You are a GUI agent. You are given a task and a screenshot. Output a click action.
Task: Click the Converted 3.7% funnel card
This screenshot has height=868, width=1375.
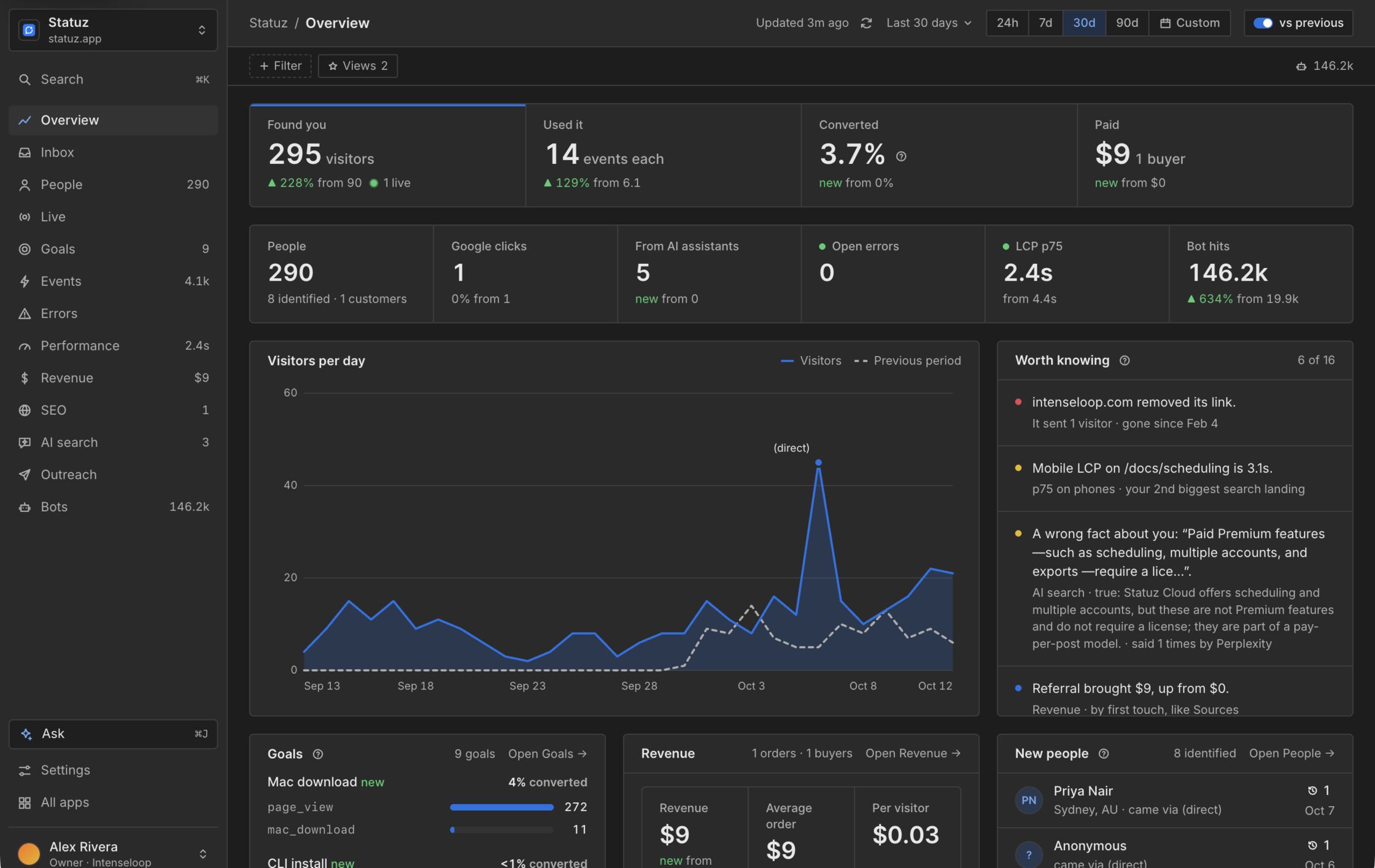[939, 155]
